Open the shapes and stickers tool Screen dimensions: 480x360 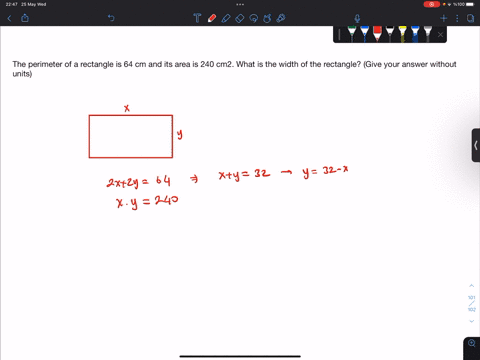tap(267, 18)
